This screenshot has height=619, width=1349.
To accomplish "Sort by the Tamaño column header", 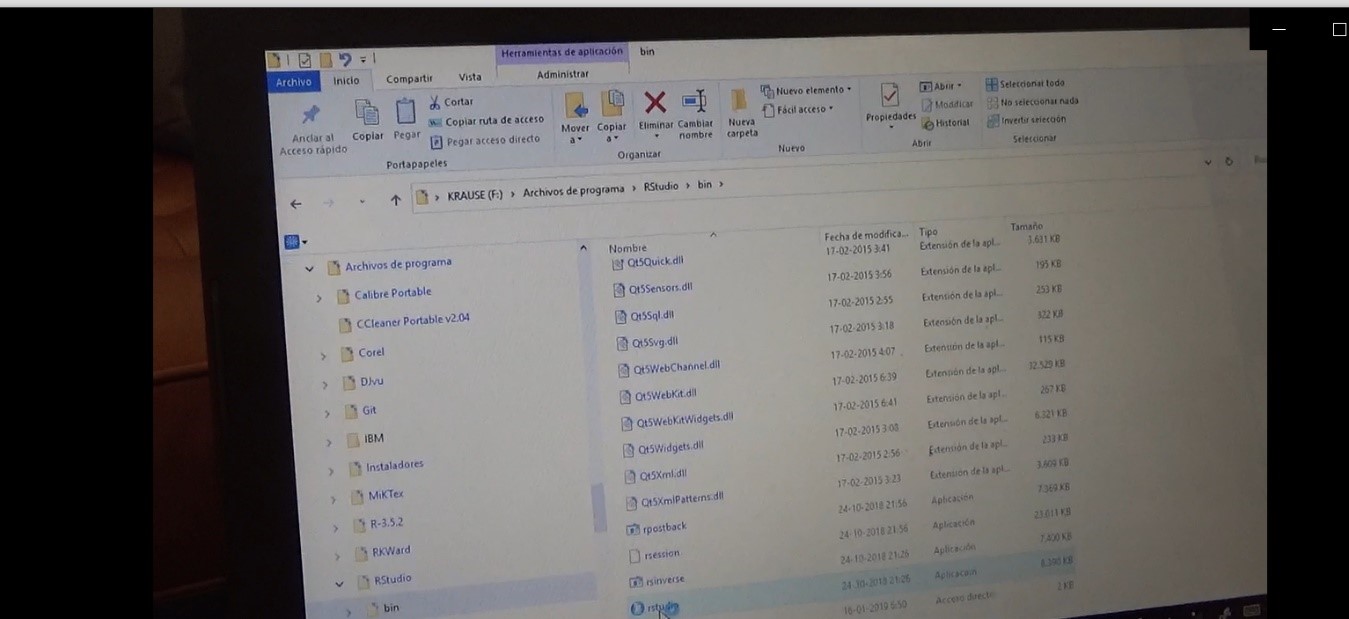I will [1026, 227].
